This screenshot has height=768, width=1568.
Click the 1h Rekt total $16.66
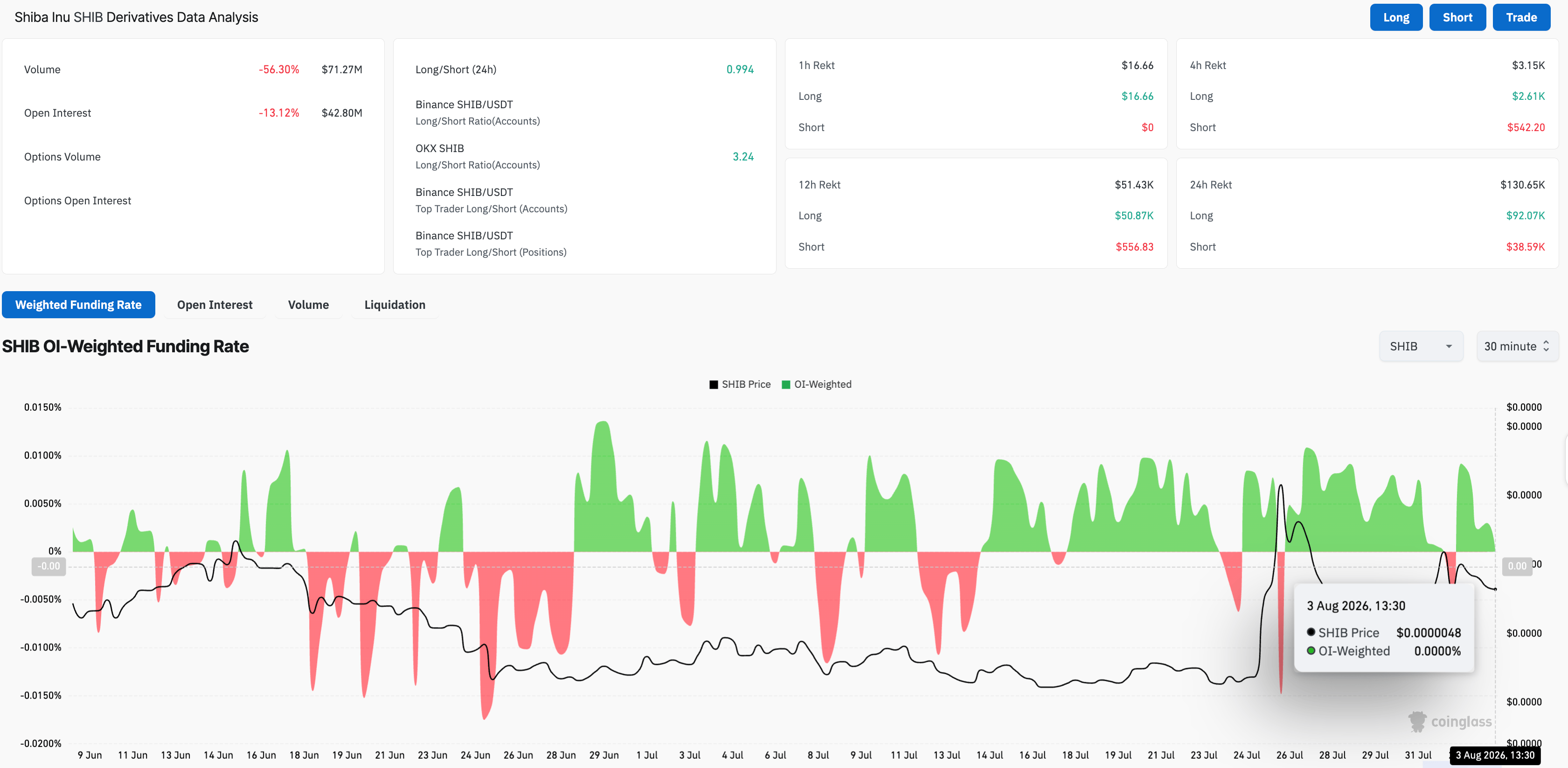click(x=1138, y=65)
